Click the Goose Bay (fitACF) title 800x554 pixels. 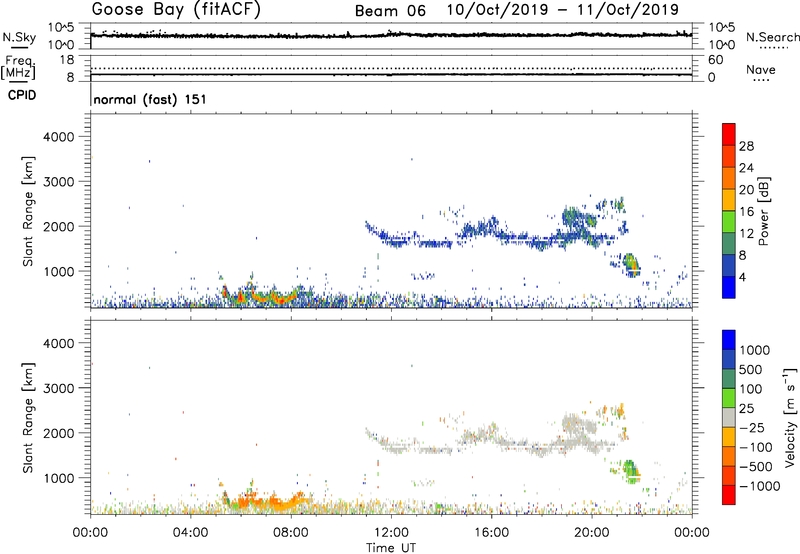click(x=176, y=10)
